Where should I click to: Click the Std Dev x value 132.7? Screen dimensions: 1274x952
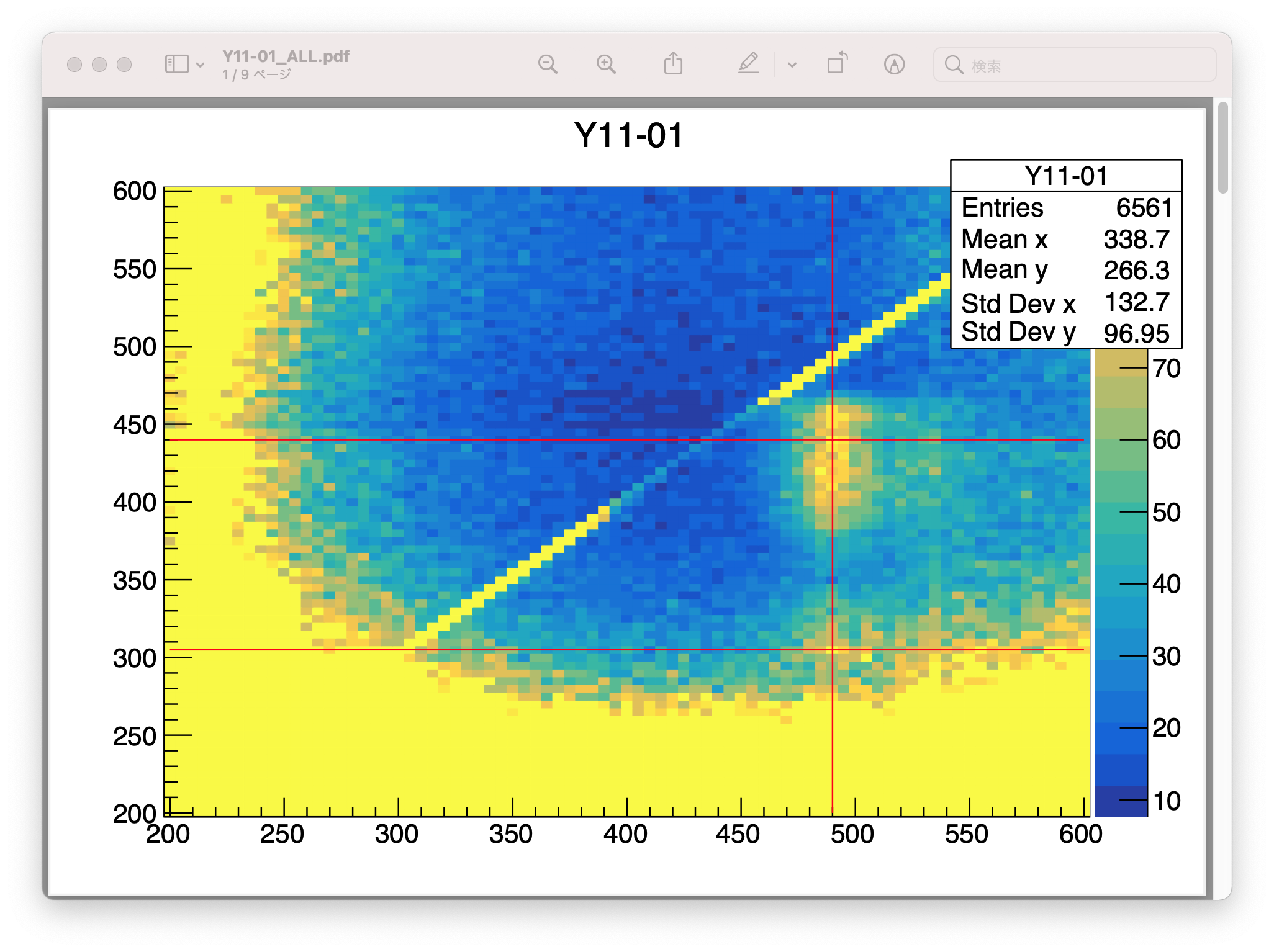click(x=1137, y=303)
